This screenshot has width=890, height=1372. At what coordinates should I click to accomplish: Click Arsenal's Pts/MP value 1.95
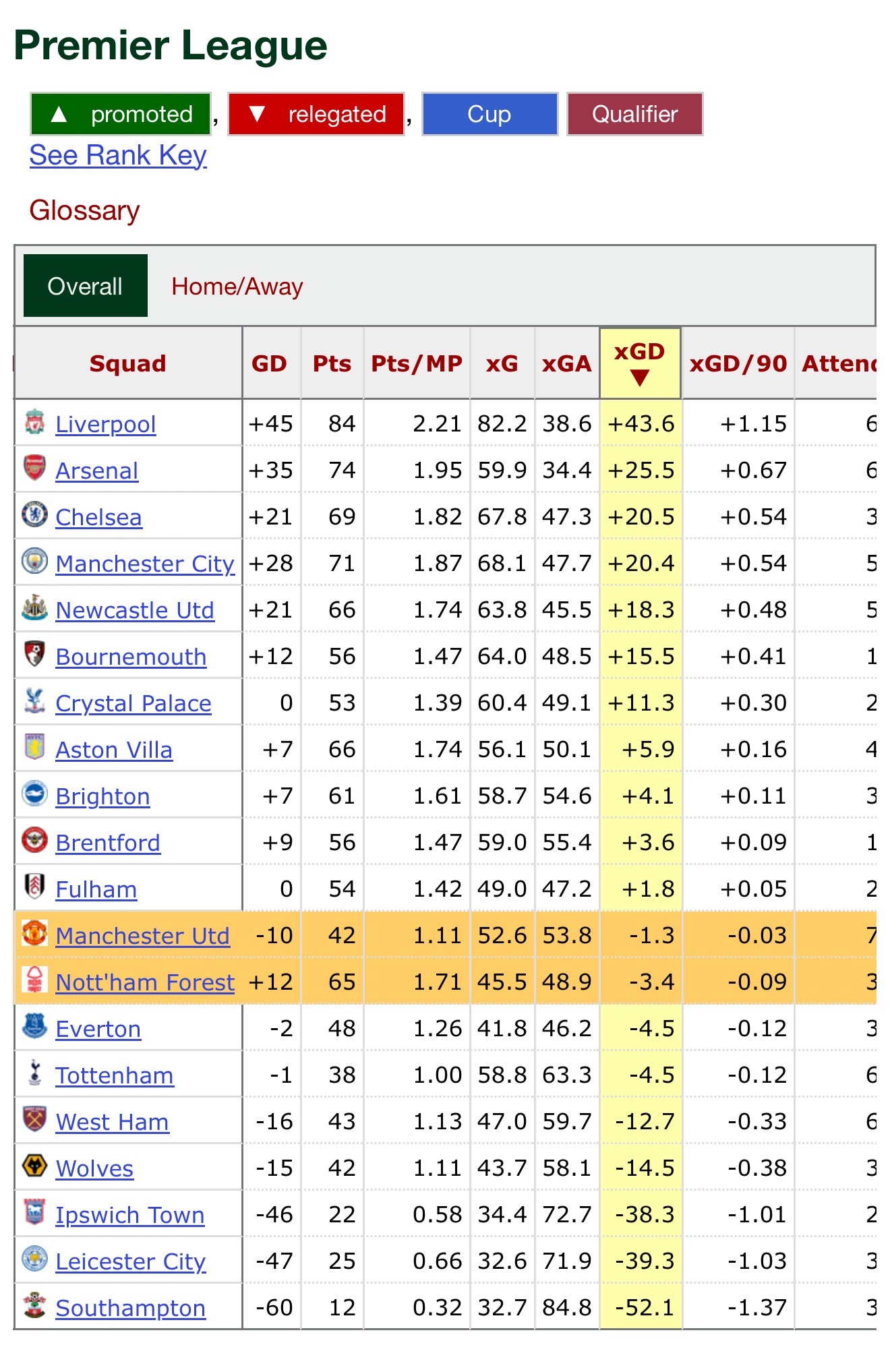pos(438,470)
